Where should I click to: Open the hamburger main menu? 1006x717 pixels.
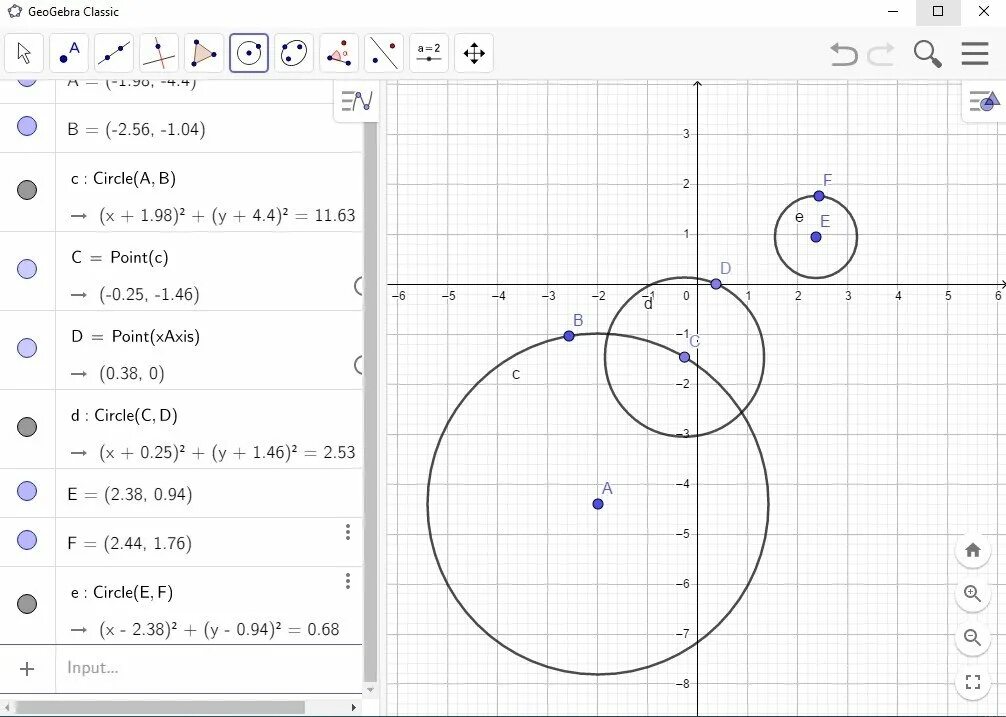975,54
